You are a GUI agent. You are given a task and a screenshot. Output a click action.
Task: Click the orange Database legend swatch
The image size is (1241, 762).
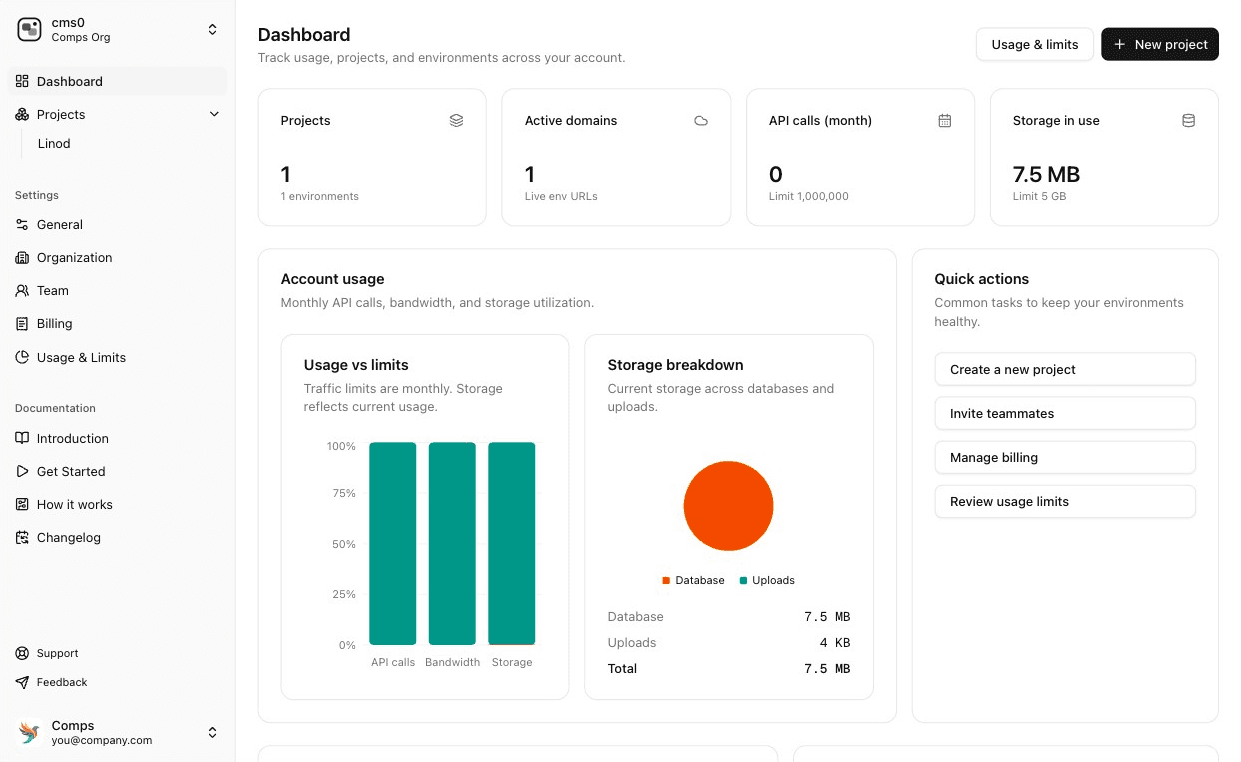coord(664,580)
